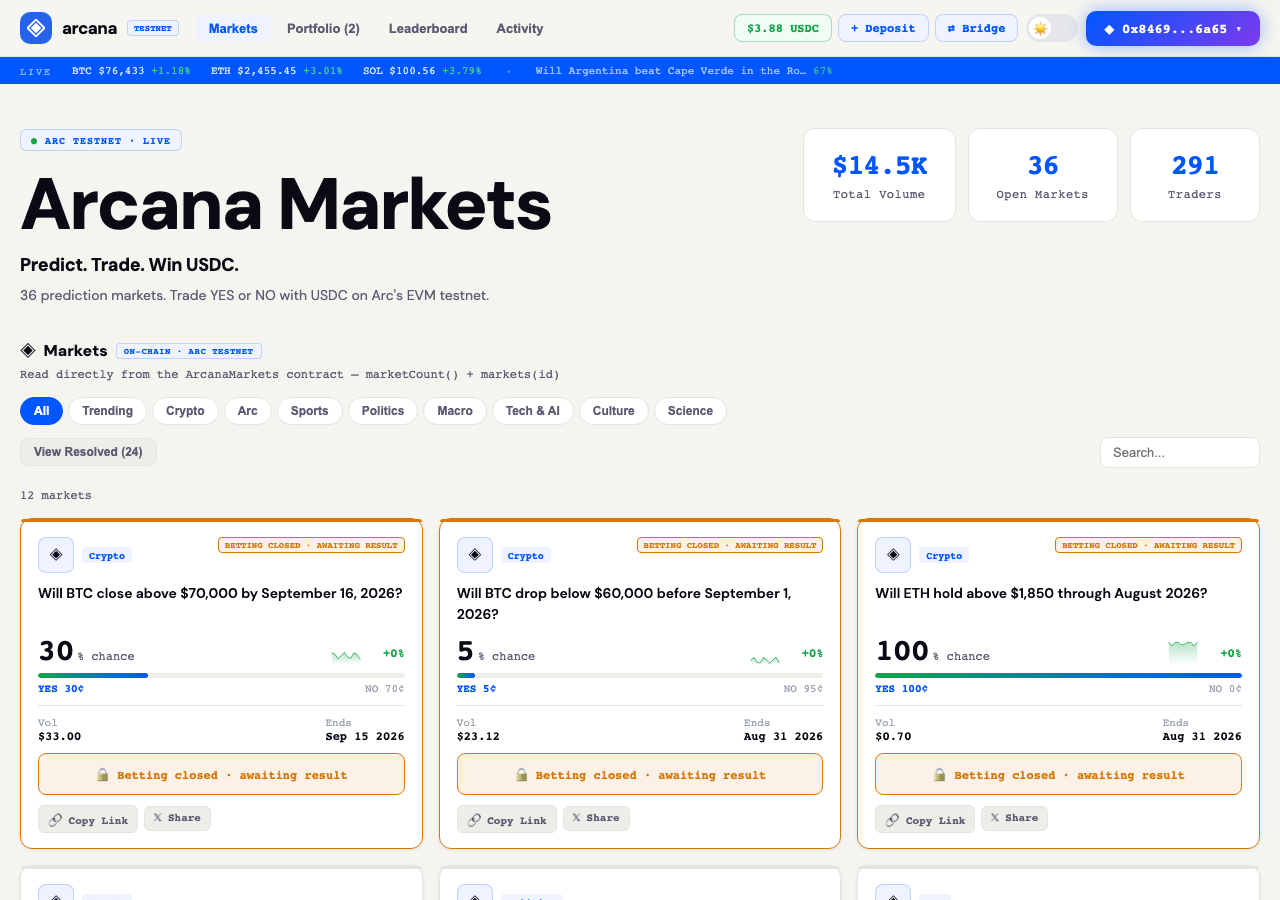Copy Link for the BTC $60,000 market
1280x900 pixels.
pyautogui.click(x=507, y=819)
